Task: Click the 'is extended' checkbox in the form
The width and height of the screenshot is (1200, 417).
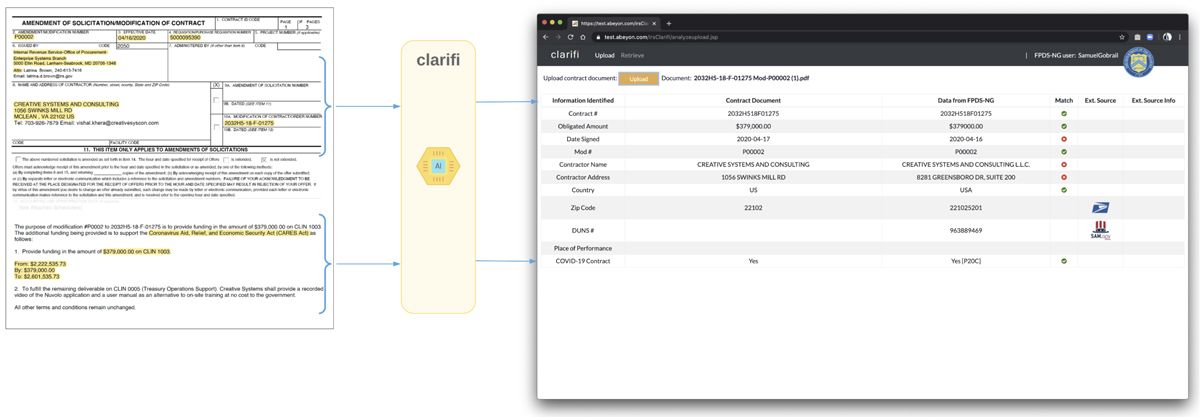Action: [x=226, y=159]
